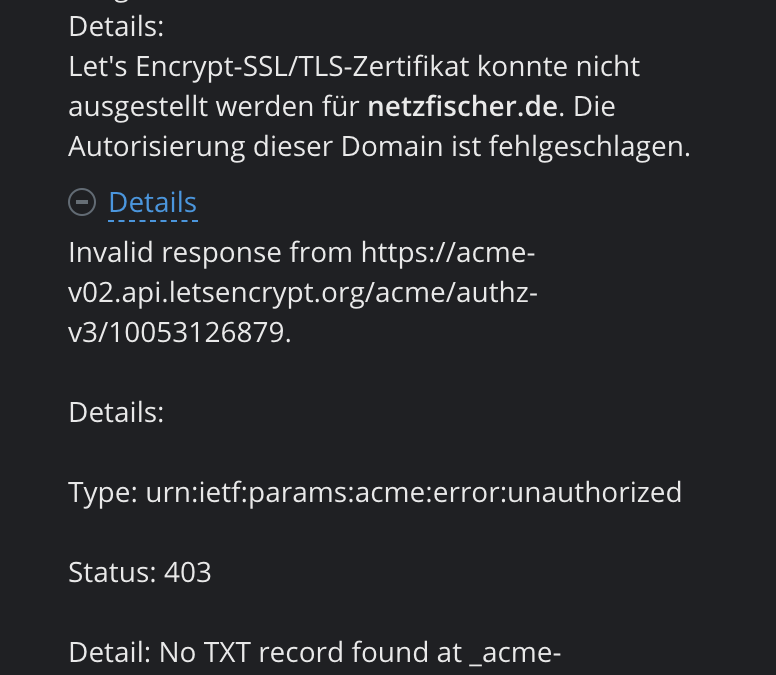Click the Invalid response from text
The width and height of the screenshot is (776, 675).
(x=210, y=252)
